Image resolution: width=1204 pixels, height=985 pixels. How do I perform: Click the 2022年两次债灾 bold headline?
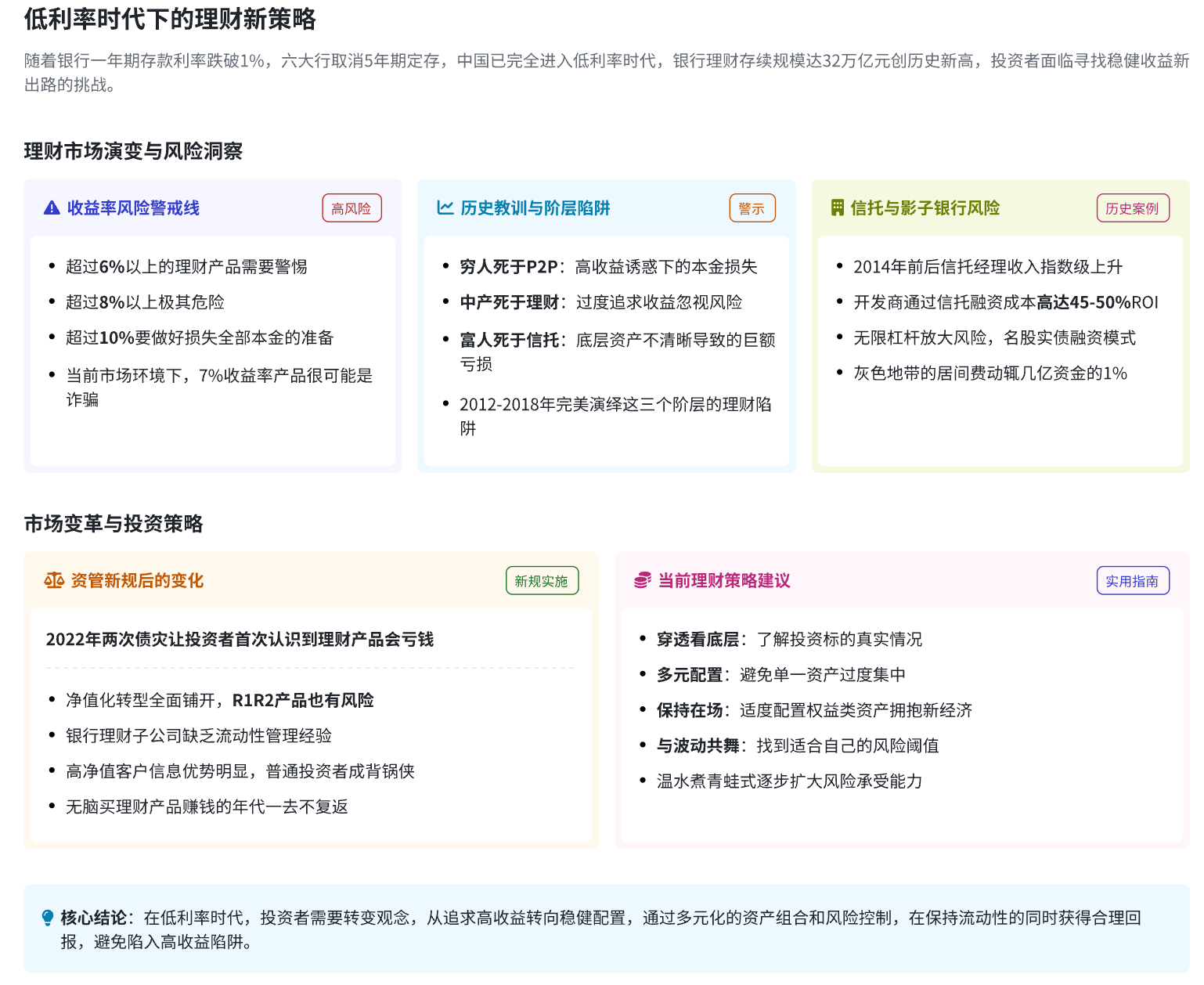(x=240, y=640)
